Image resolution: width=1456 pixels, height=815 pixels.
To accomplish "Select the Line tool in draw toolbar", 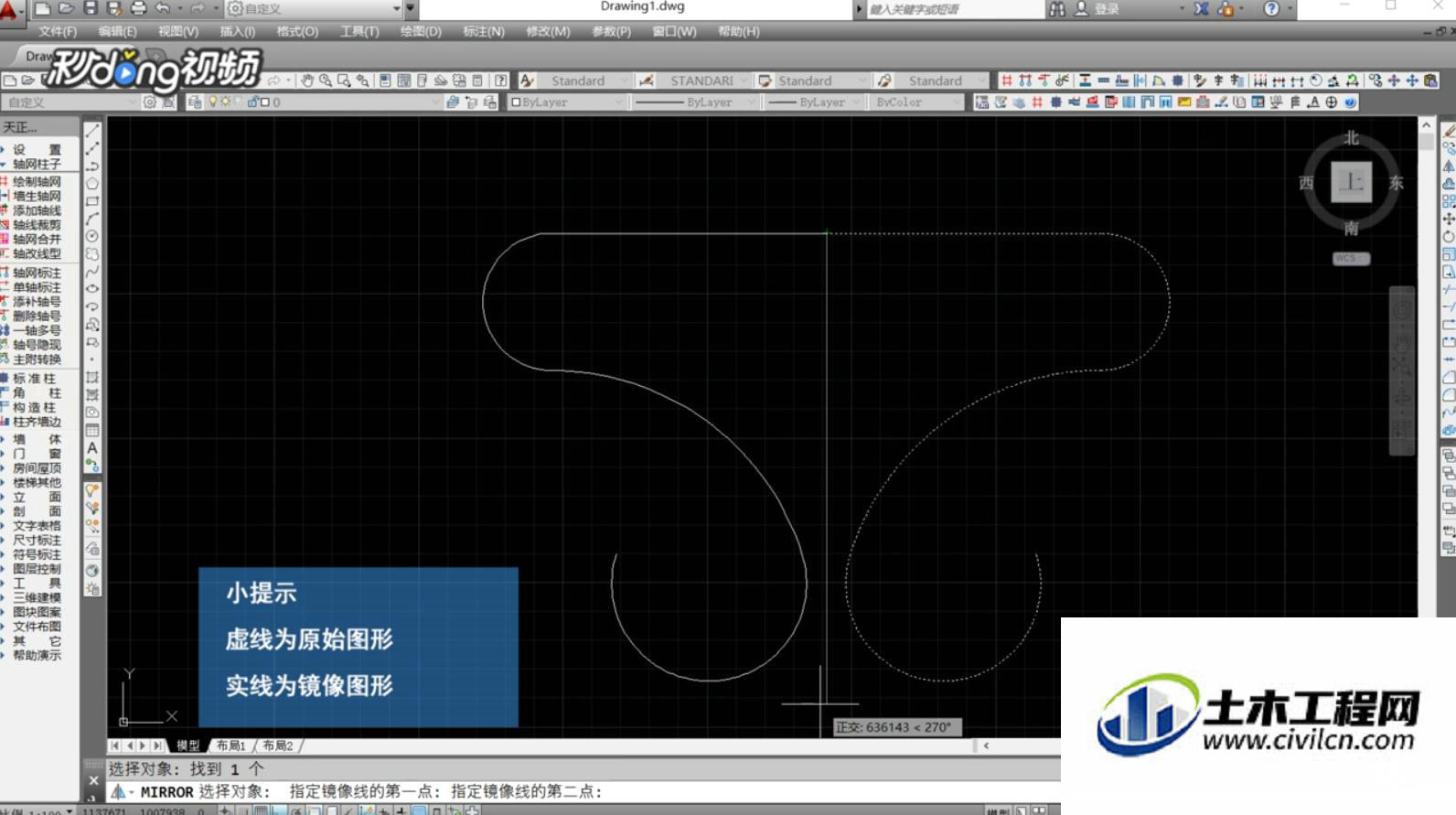I will (x=92, y=130).
